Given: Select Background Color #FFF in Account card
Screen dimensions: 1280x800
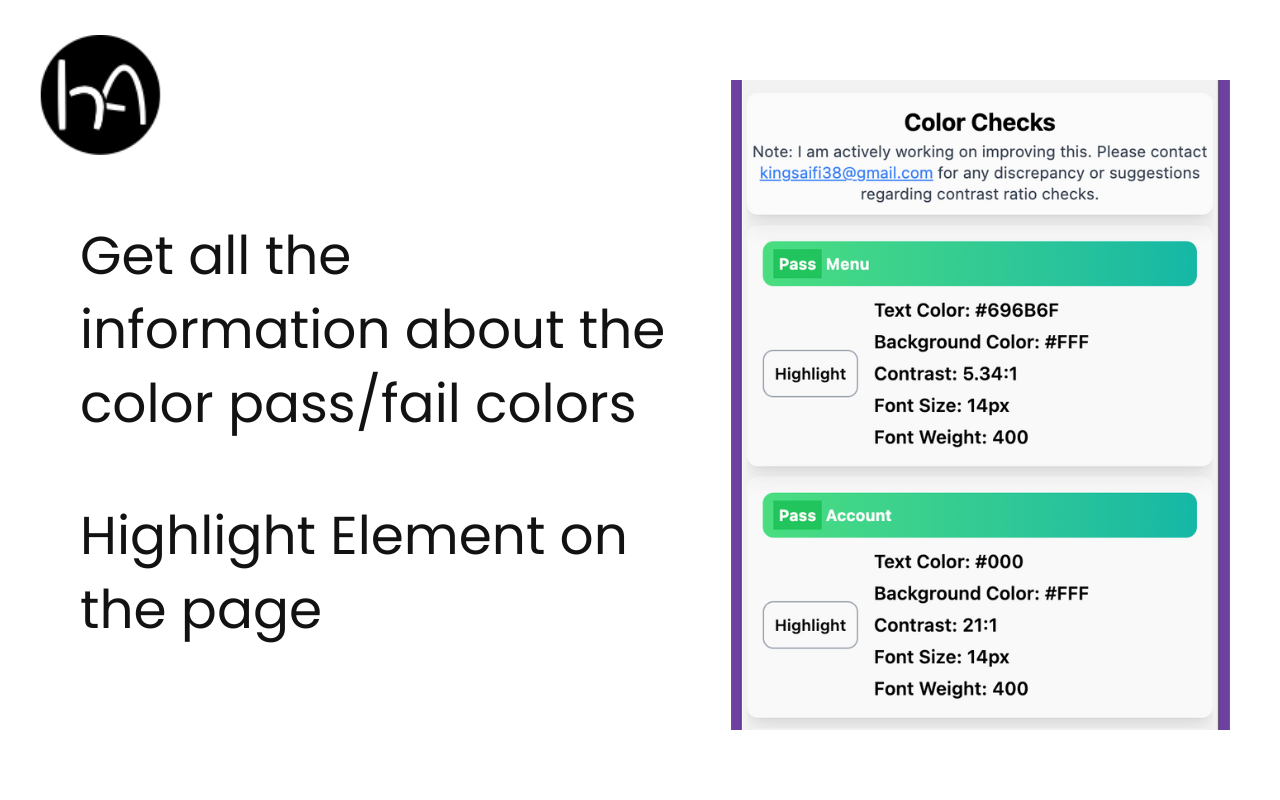Looking at the screenshot, I should 981,593.
